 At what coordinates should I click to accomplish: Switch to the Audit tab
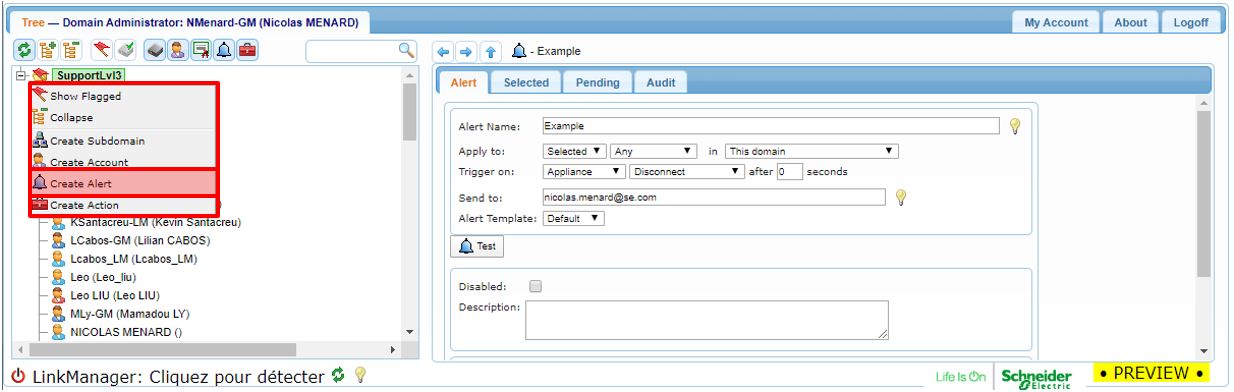(660, 83)
